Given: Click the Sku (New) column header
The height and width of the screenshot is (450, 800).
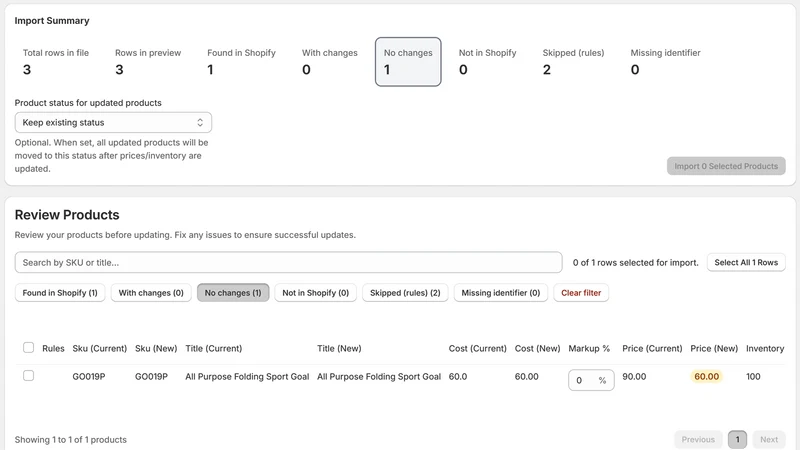Looking at the screenshot, I should tap(156, 348).
